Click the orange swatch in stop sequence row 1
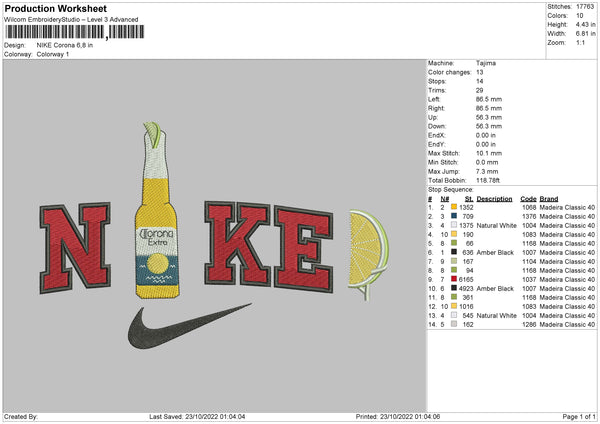The height and width of the screenshot is (424, 600). [454, 207]
